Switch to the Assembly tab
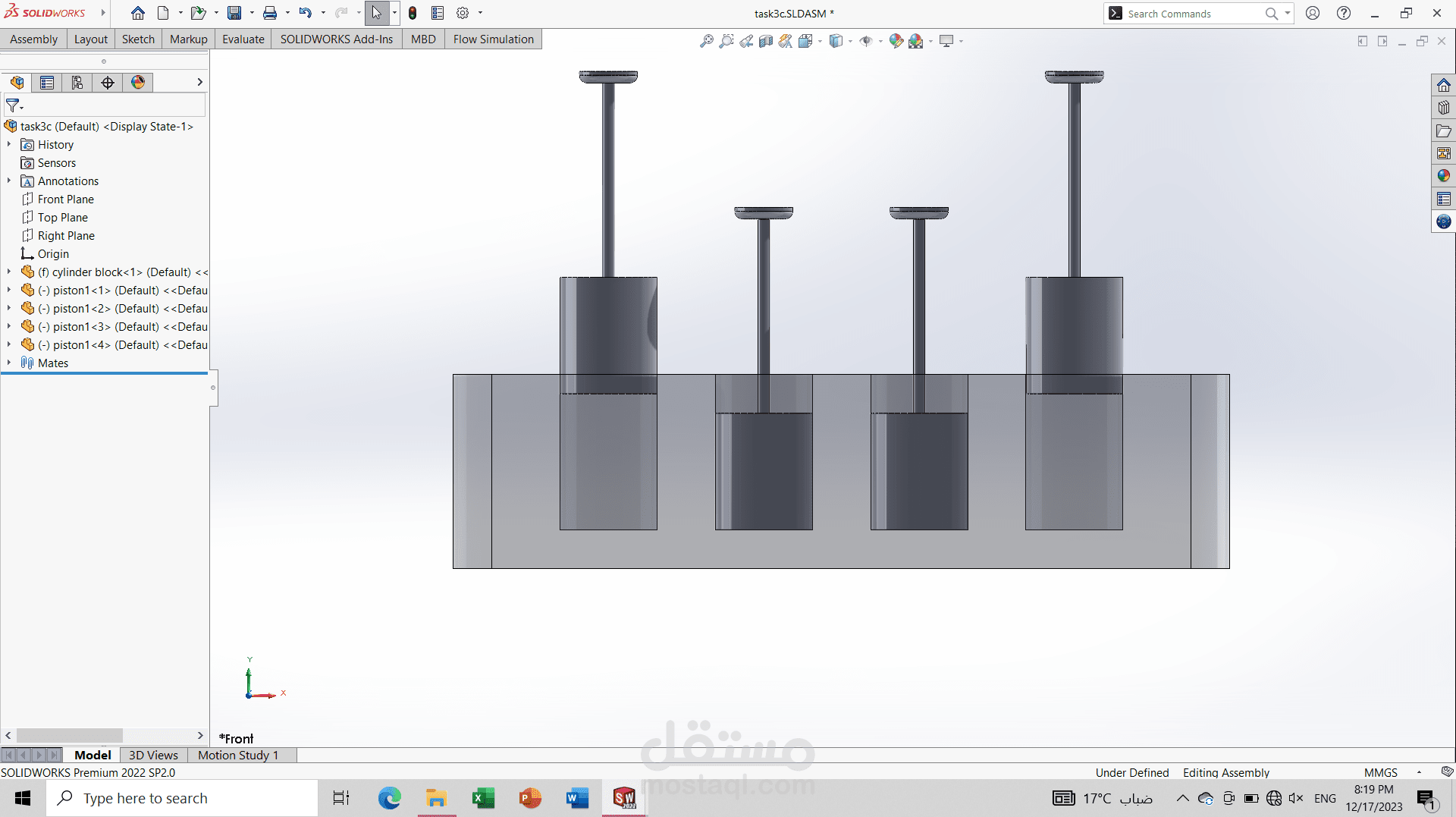This screenshot has height=817, width=1456. [33, 39]
